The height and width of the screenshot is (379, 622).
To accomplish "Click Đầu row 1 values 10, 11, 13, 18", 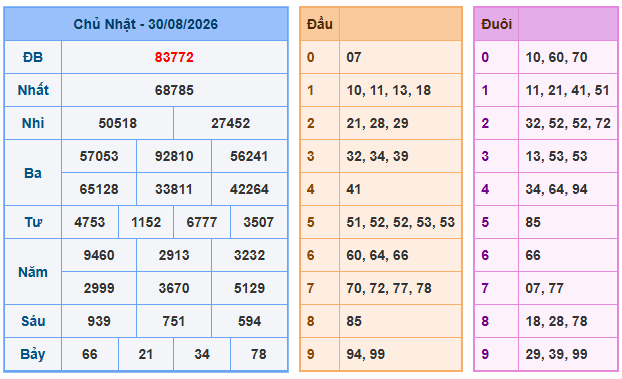I will [x=389, y=90].
